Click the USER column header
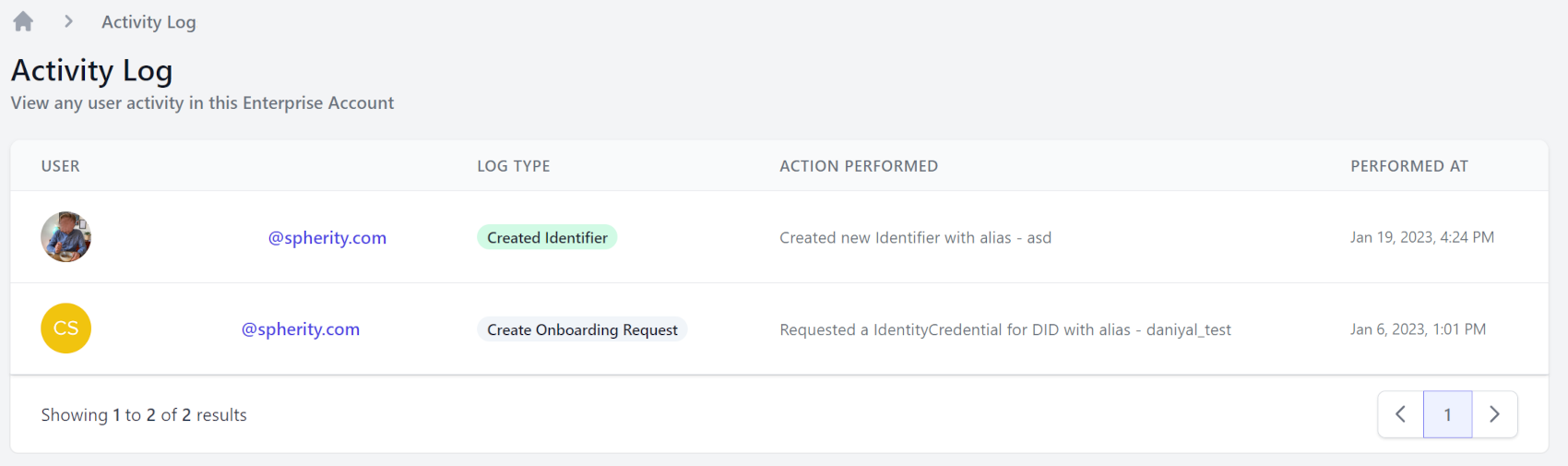1568x466 pixels. pyautogui.click(x=61, y=166)
